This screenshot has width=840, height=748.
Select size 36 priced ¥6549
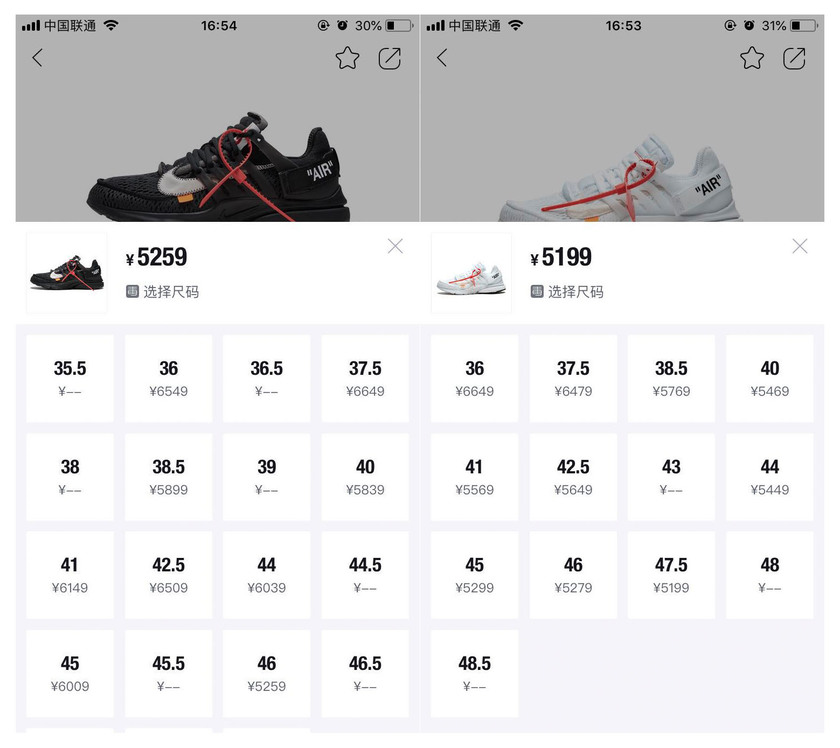[168, 378]
